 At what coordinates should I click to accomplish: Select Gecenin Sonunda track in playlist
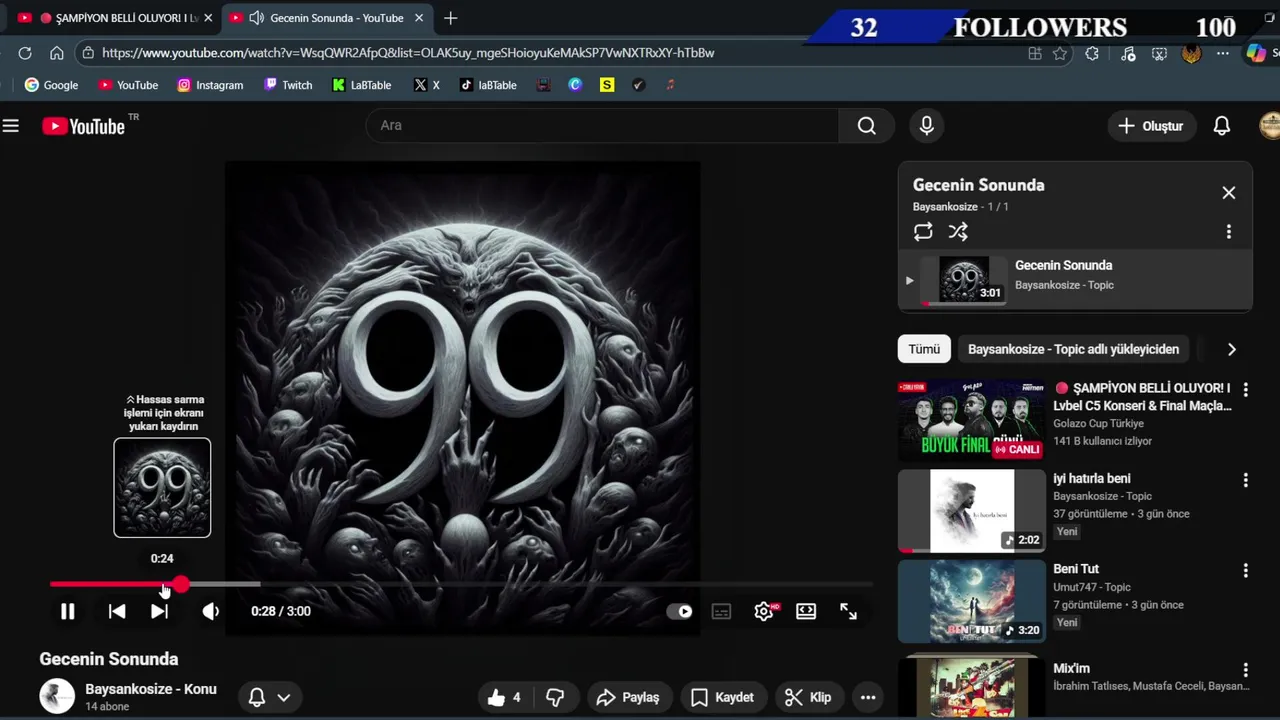pos(1075,280)
